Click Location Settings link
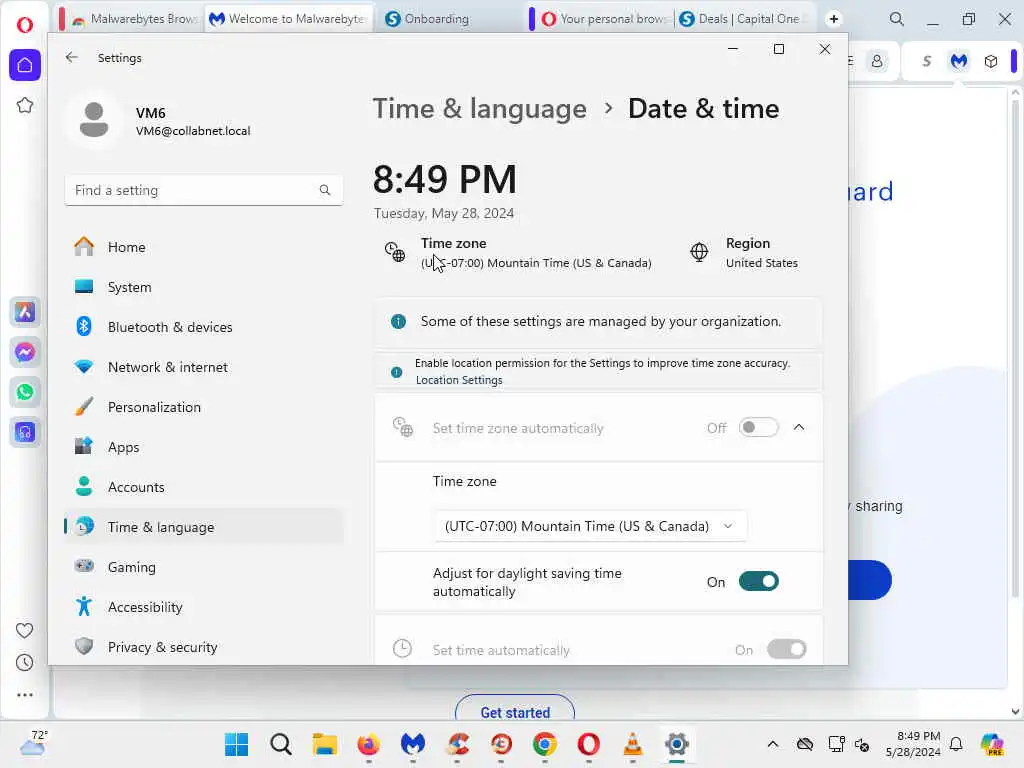Image resolution: width=1024 pixels, height=768 pixels. (x=459, y=380)
